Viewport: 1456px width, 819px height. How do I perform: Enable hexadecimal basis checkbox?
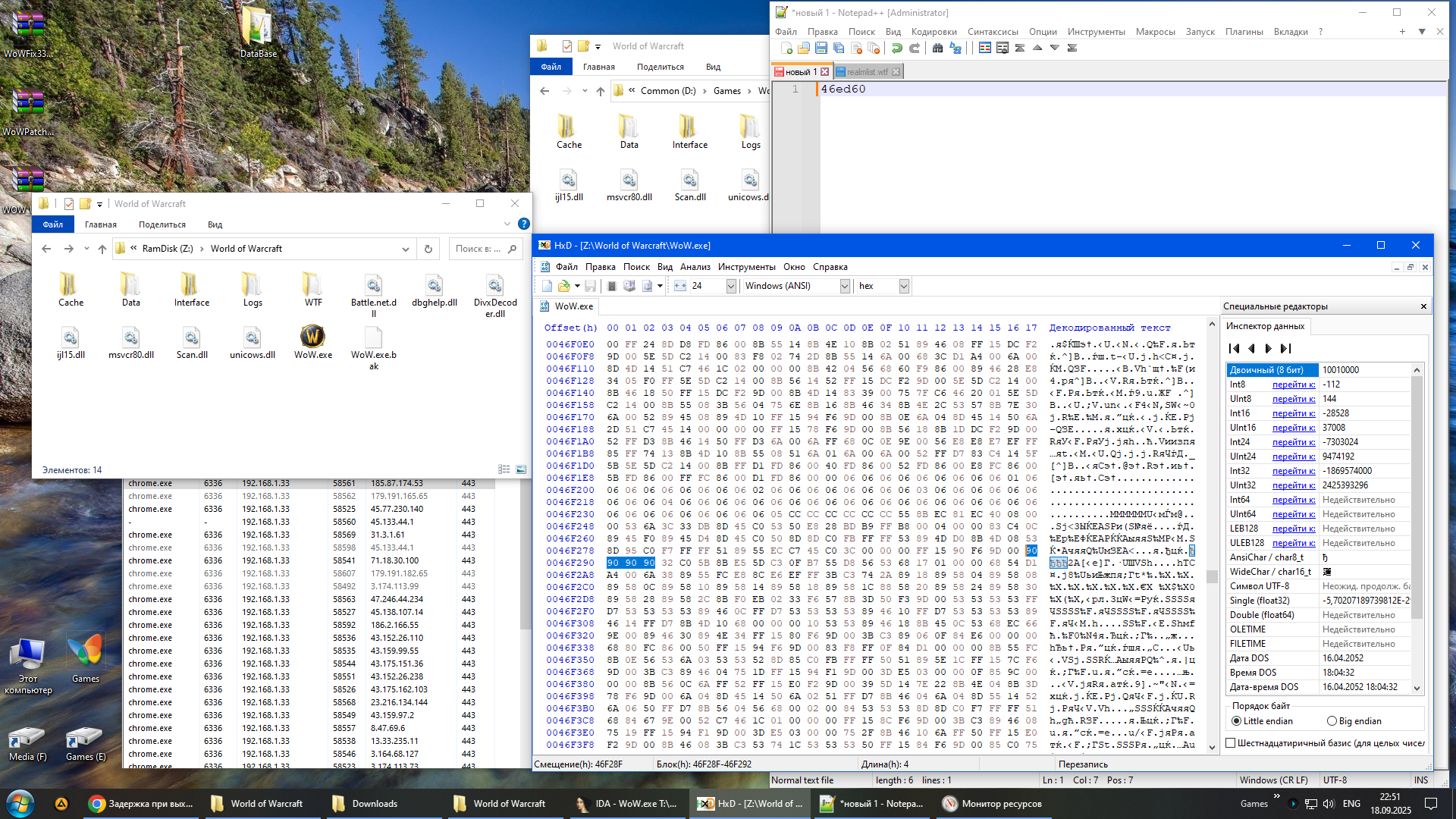pos(1231,743)
